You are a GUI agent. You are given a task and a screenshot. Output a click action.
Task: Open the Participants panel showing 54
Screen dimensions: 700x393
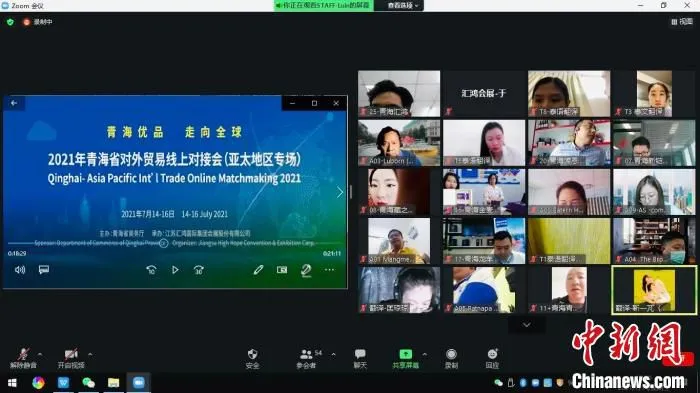point(308,358)
